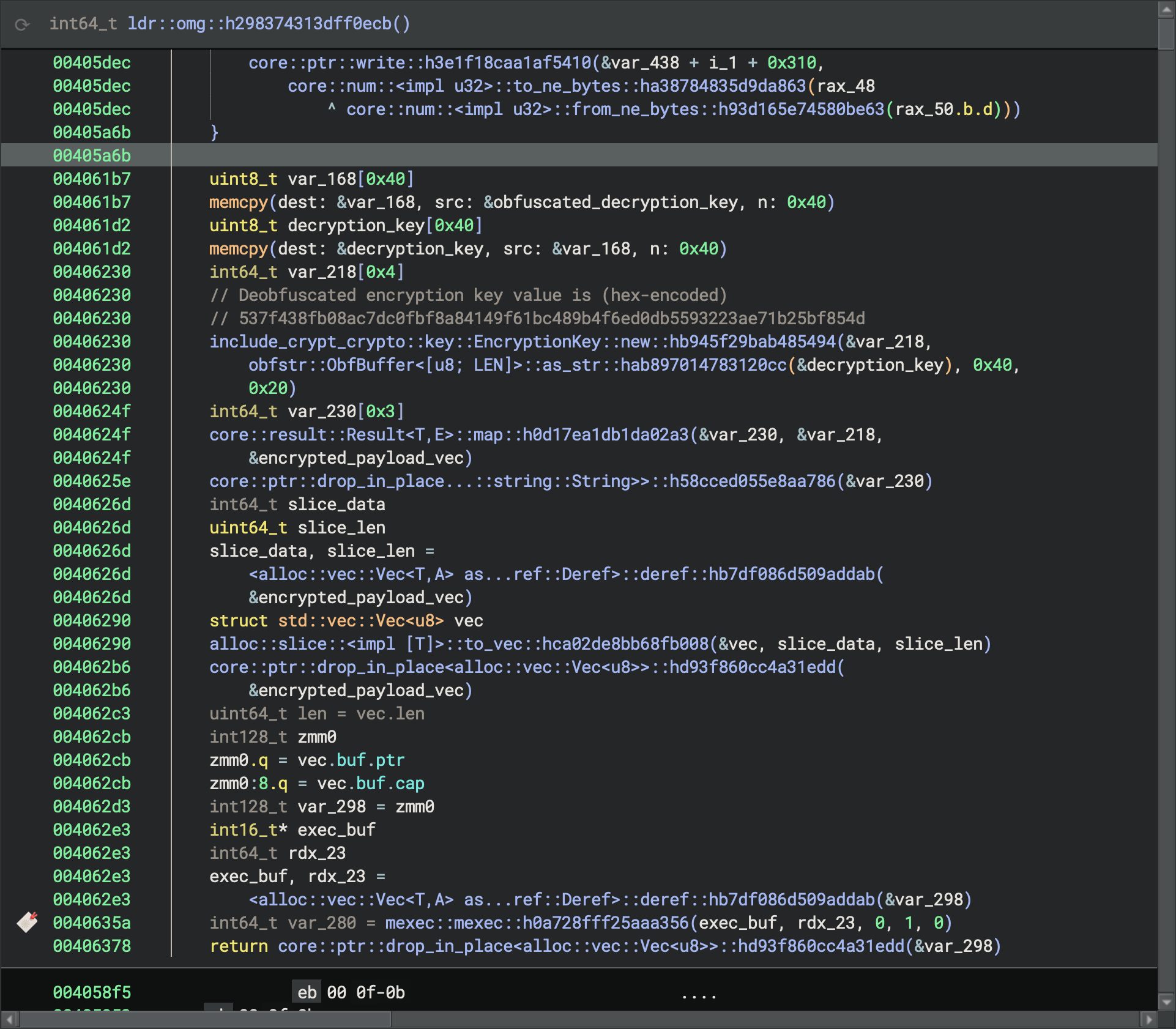Open the mexec::mexec function call
The height and width of the screenshot is (1029, 1176).
click(537, 923)
